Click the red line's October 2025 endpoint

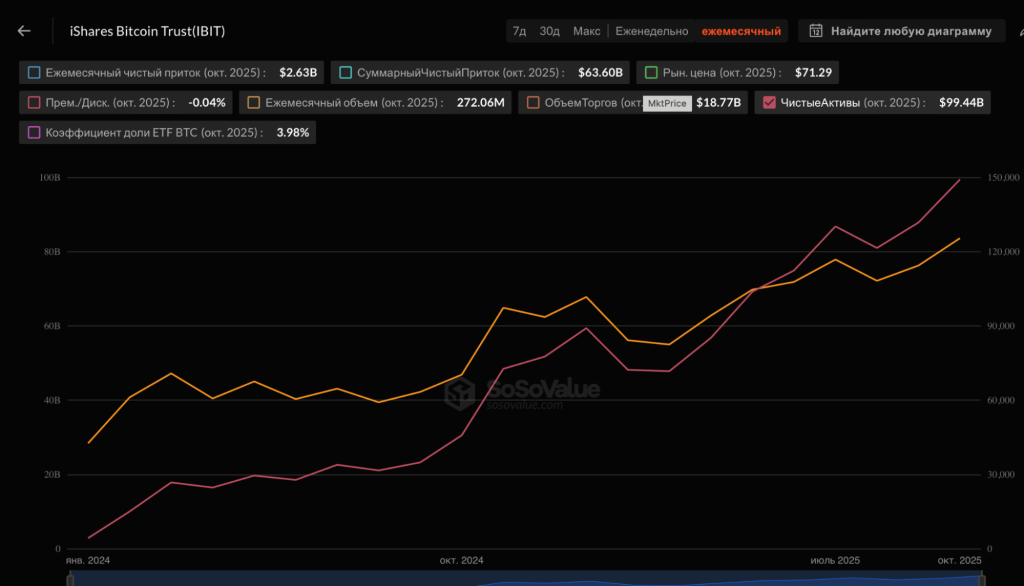pyautogui.click(x=960, y=180)
